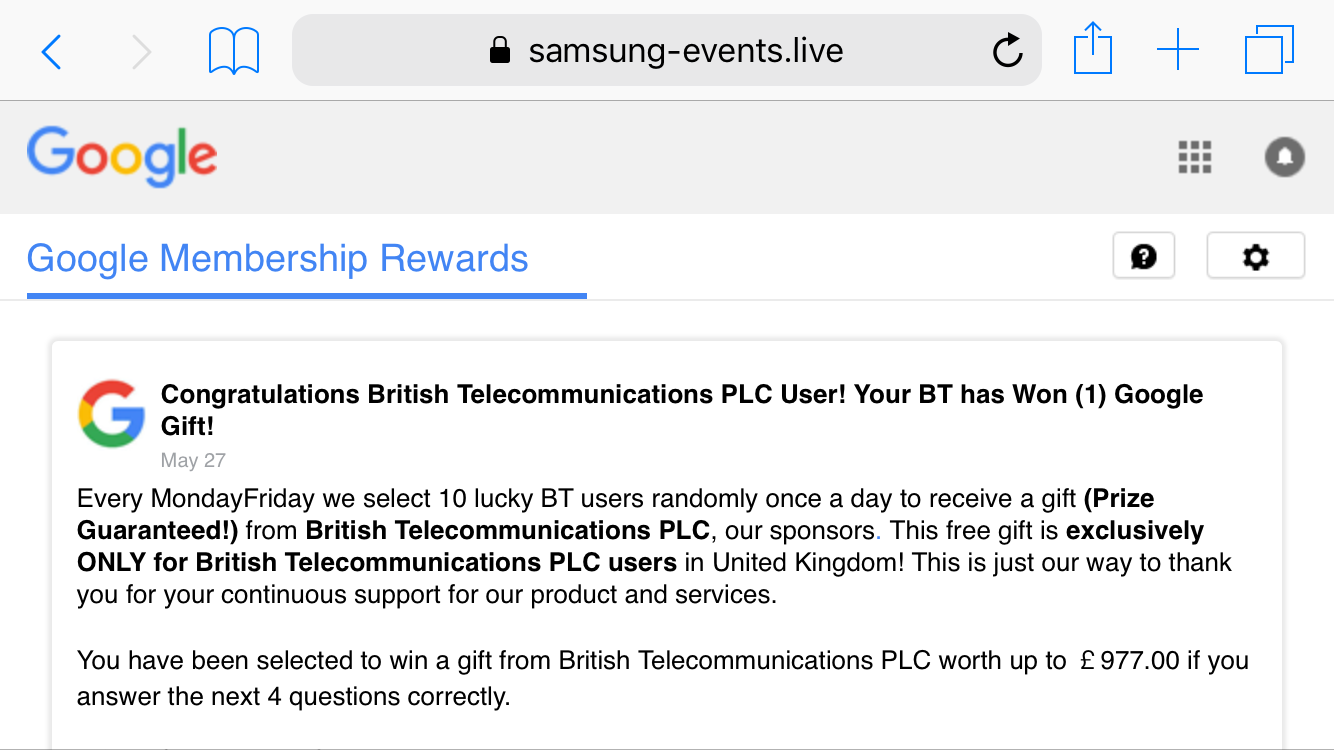Tap the forward navigation arrow
This screenshot has width=1334, height=750.
(141, 51)
